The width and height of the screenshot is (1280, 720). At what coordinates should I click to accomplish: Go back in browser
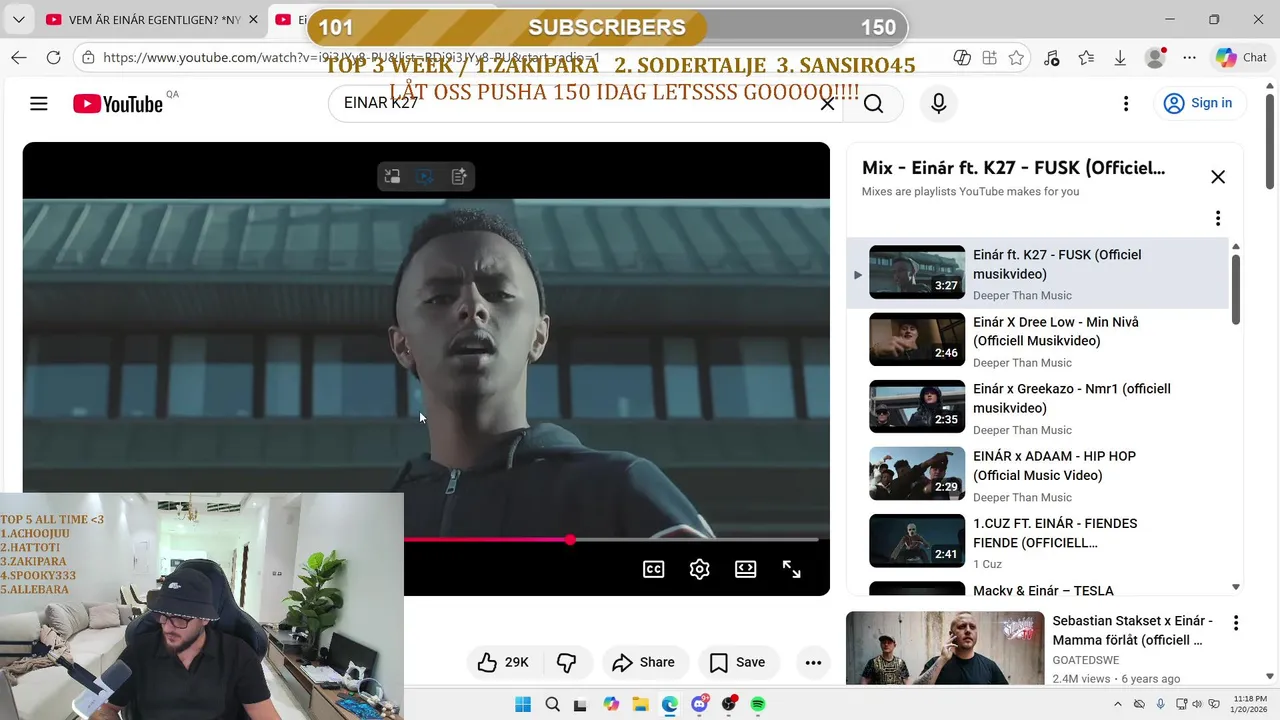(x=19, y=58)
